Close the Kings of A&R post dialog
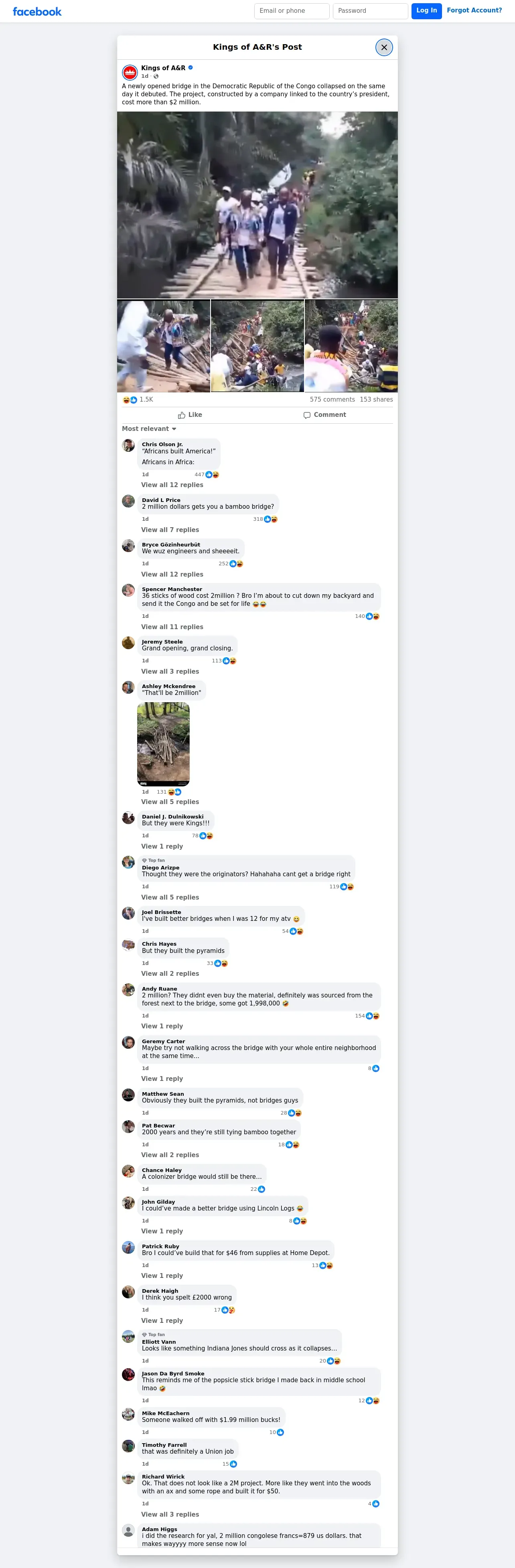Image resolution: width=515 pixels, height=1568 pixels. pyautogui.click(x=384, y=47)
